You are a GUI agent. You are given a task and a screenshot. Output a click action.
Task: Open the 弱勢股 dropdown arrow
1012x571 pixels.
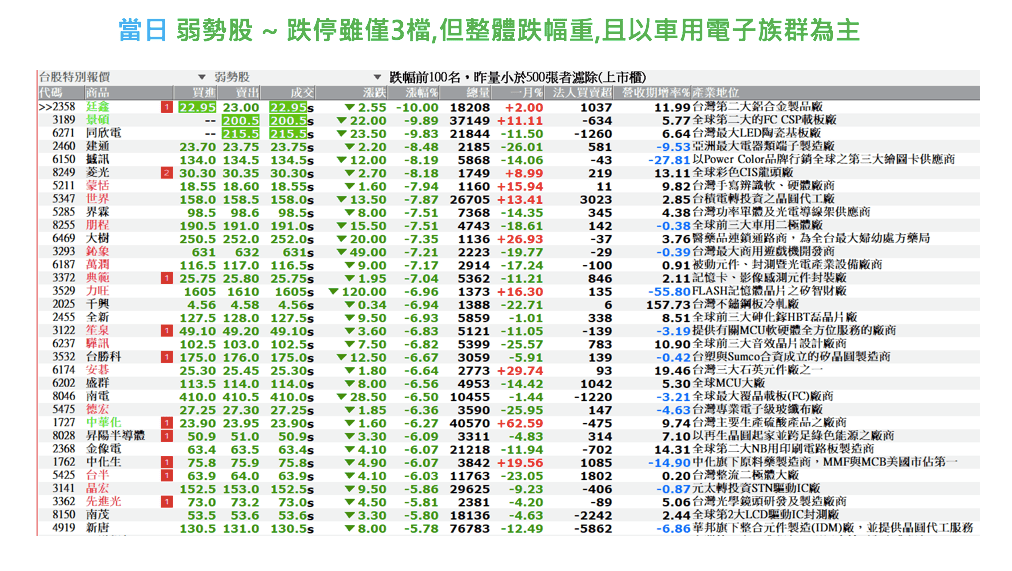coord(200,77)
